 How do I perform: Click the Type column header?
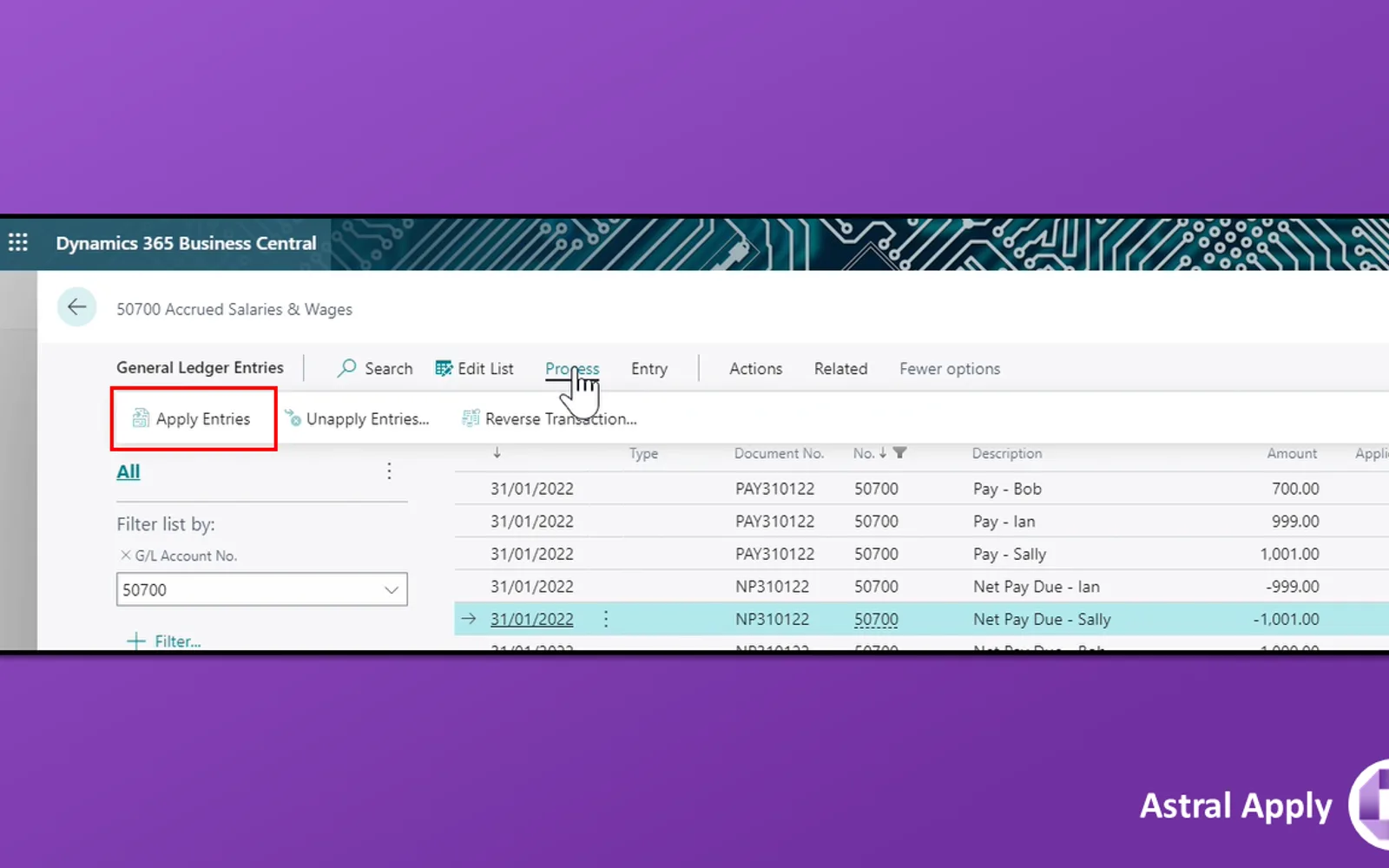(x=643, y=454)
